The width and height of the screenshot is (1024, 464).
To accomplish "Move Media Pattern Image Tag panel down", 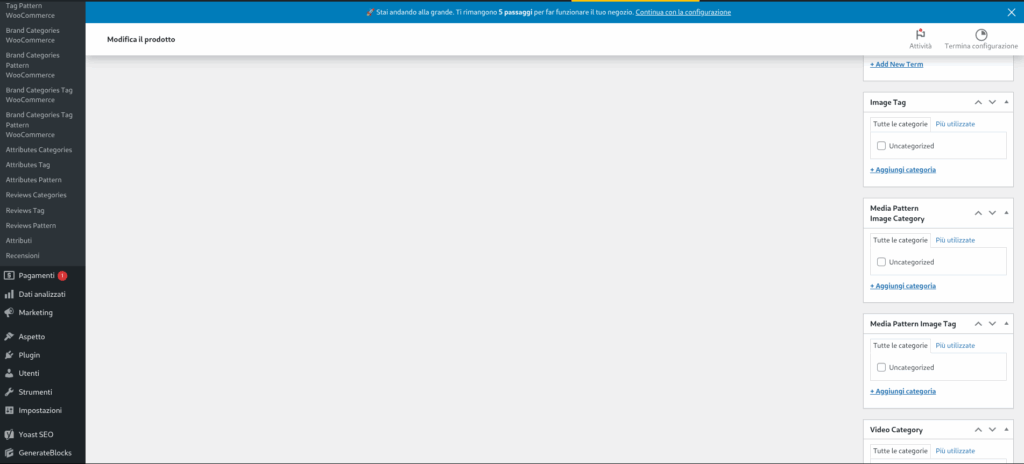I will tap(992, 324).
